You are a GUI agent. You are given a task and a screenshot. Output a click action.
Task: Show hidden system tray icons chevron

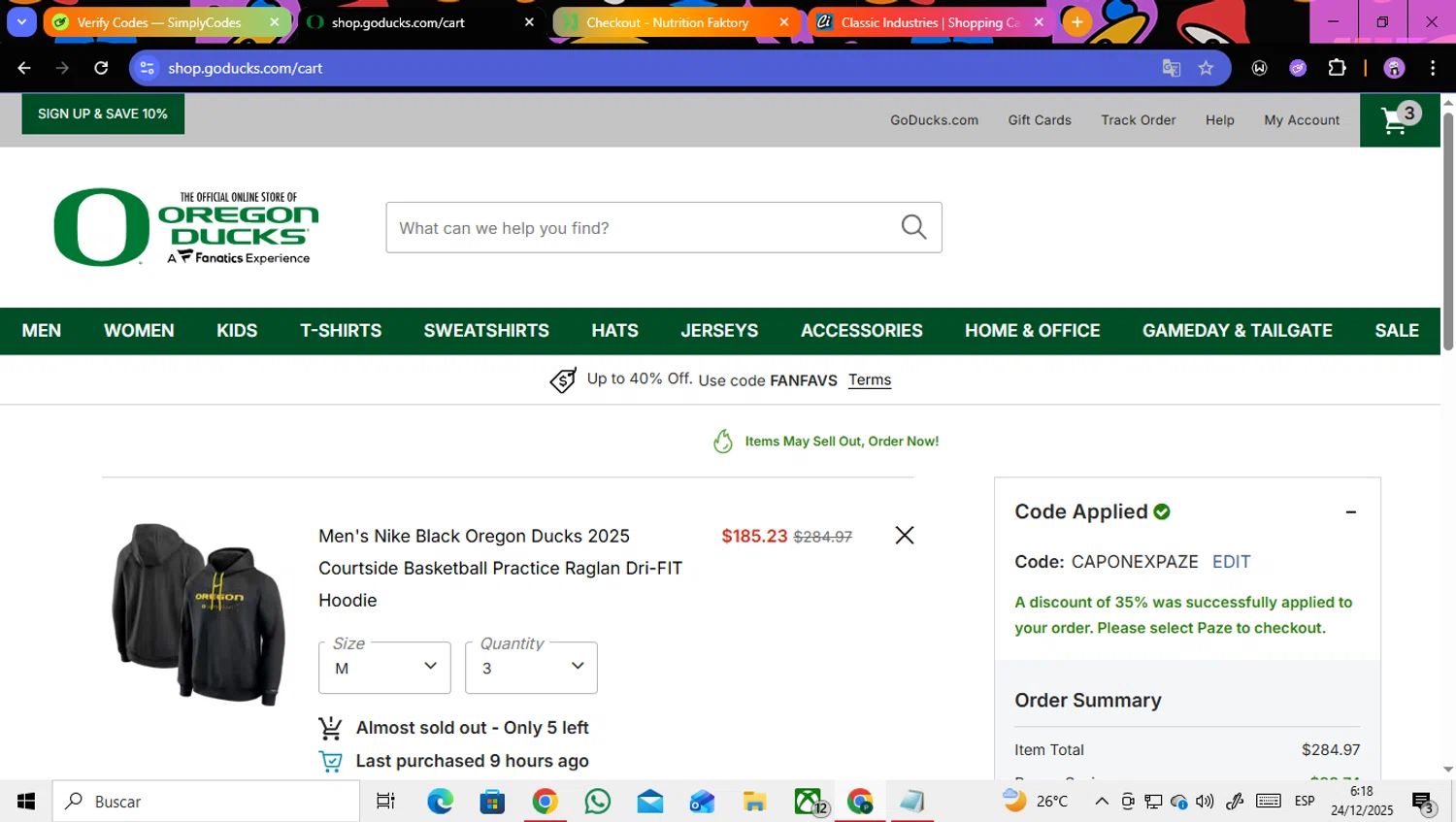1102,802
